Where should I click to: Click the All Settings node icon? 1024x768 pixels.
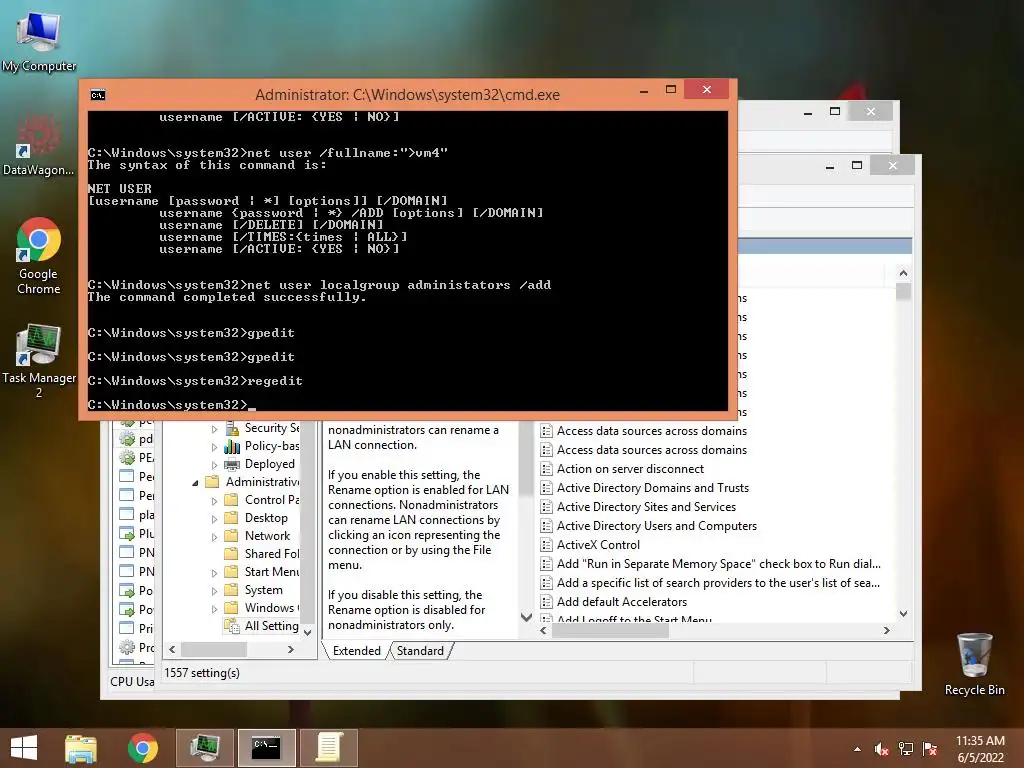click(232, 626)
